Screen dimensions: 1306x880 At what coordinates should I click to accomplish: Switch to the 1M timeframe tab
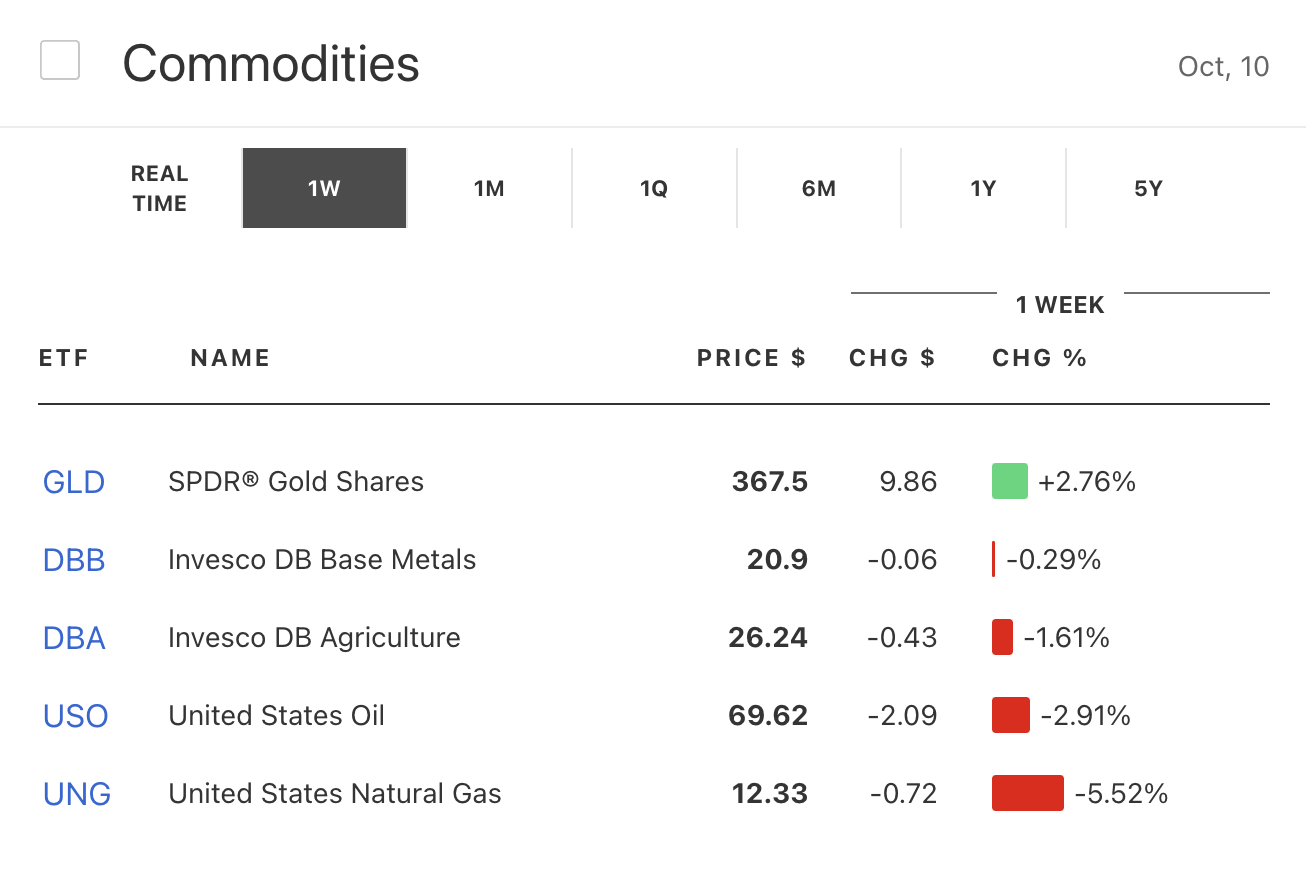point(489,188)
